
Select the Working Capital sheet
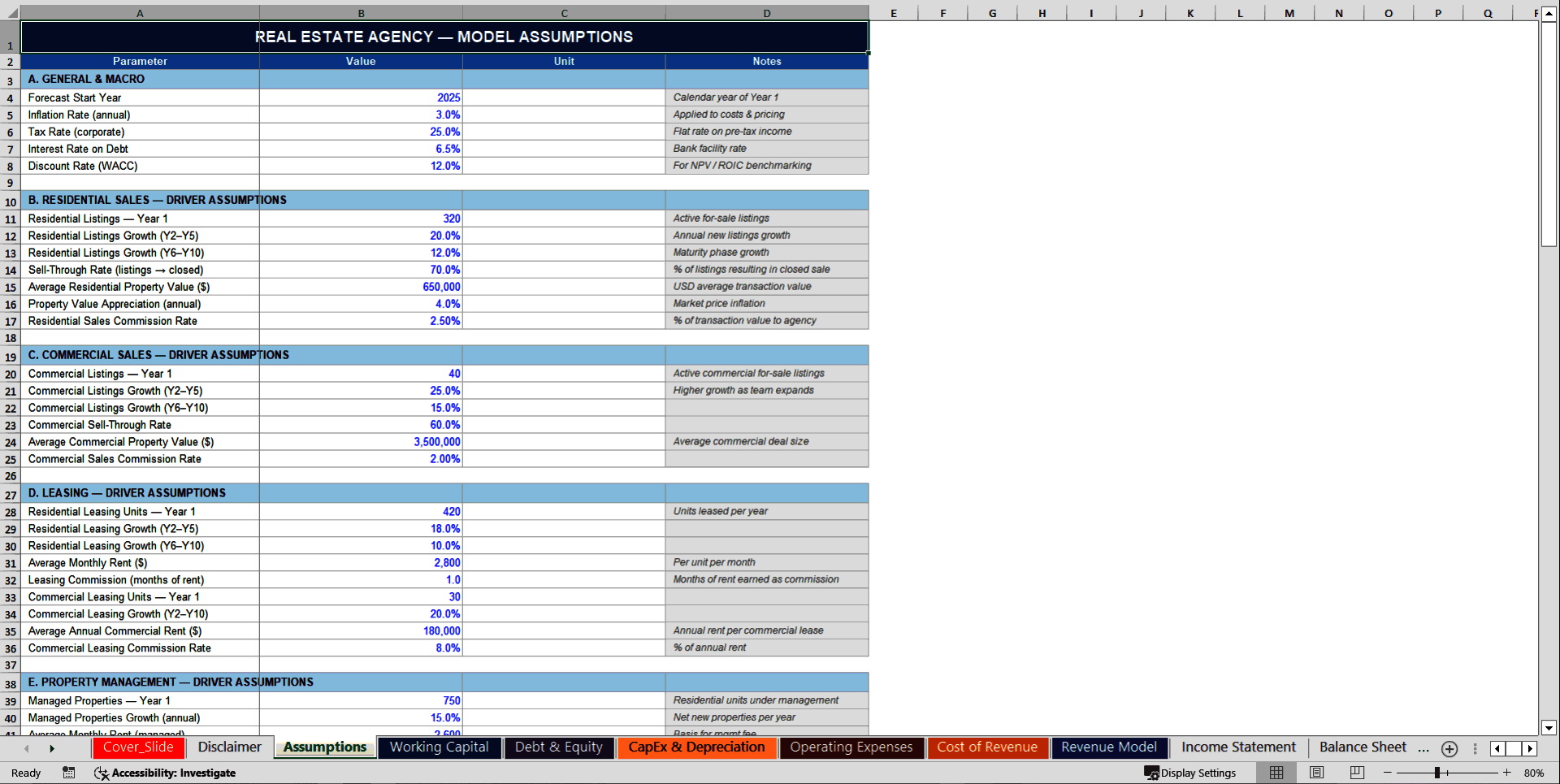click(x=439, y=747)
